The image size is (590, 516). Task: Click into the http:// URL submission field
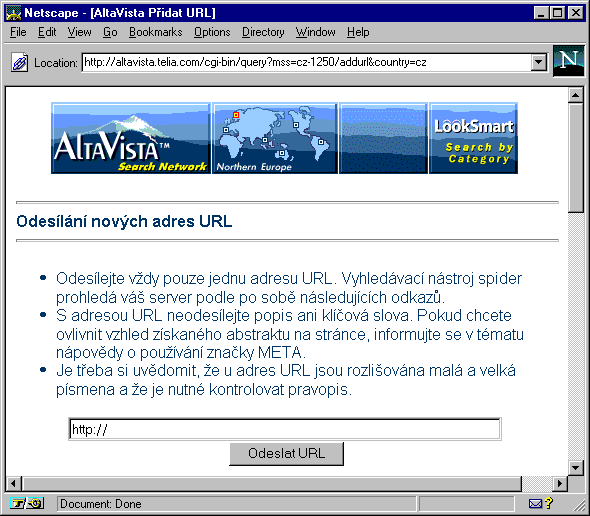coord(285,429)
